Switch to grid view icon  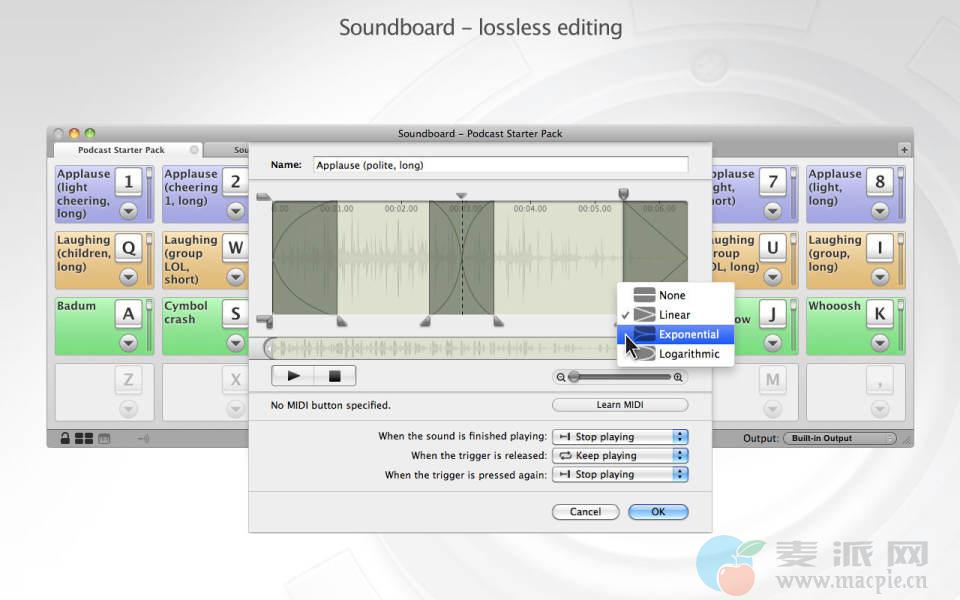coord(84,438)
